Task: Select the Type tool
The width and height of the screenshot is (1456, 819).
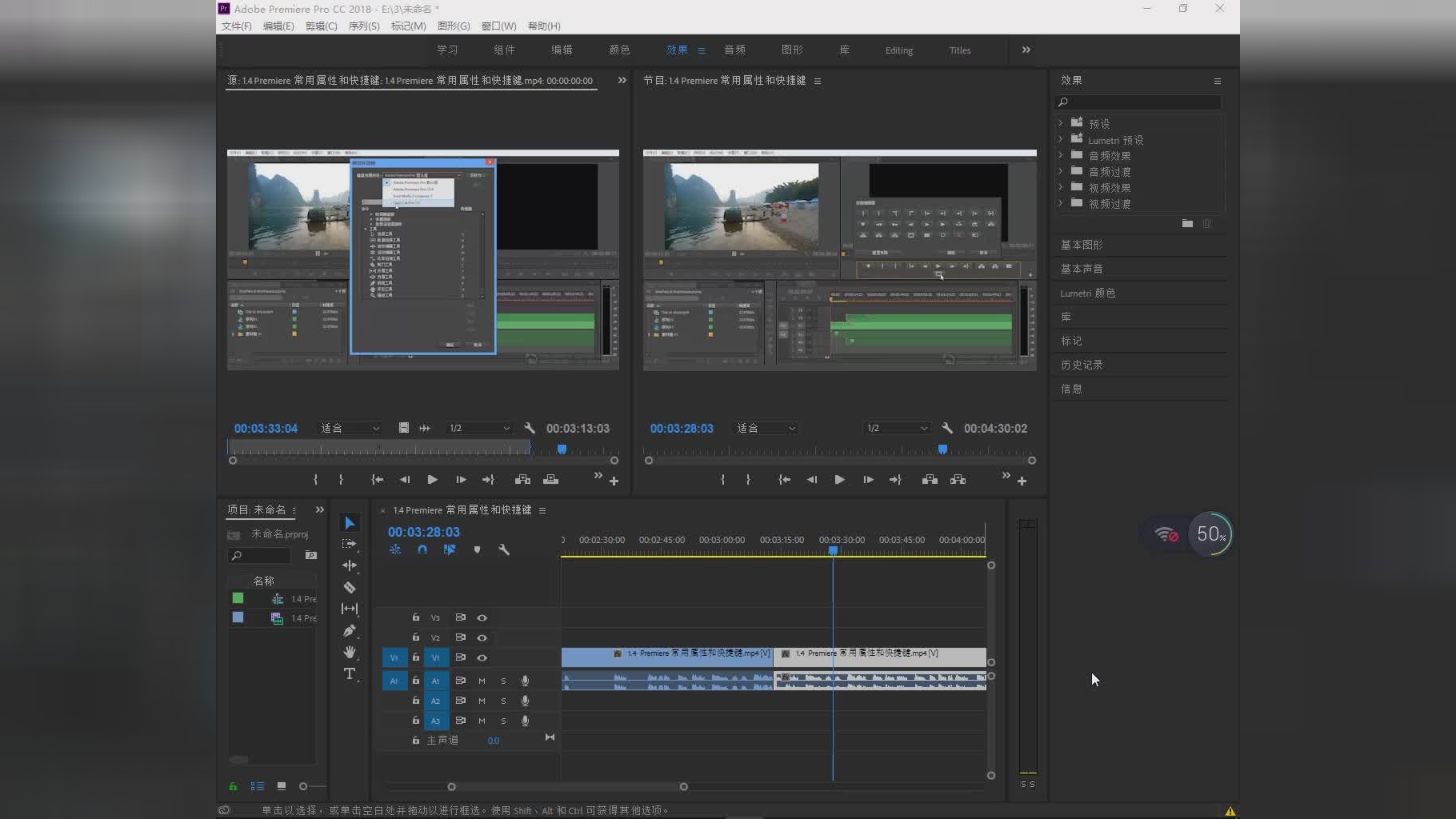Action: 350,673
